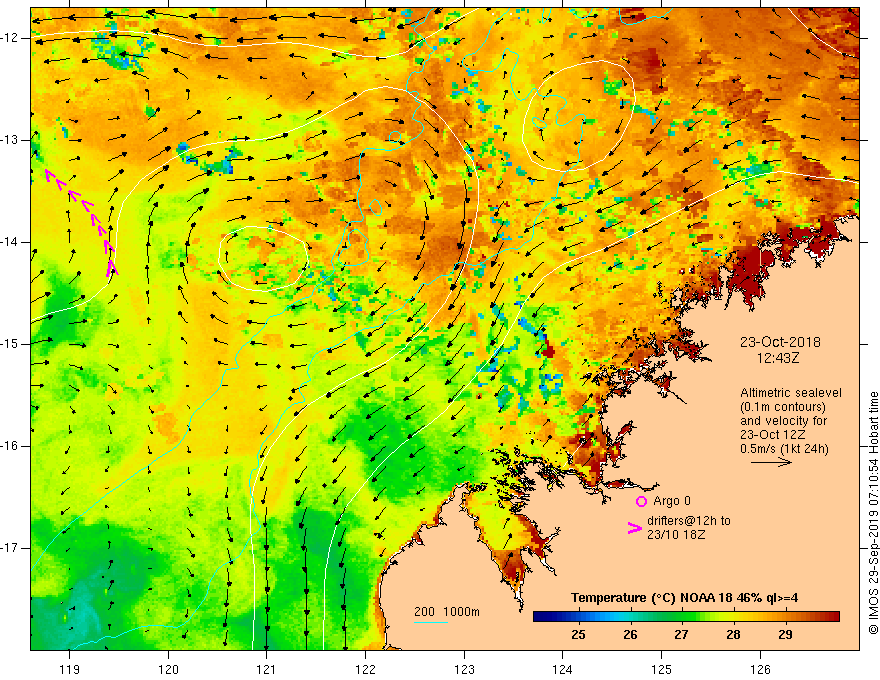Click the magenta Argo circle legend symbol

[x=641, y=501]
